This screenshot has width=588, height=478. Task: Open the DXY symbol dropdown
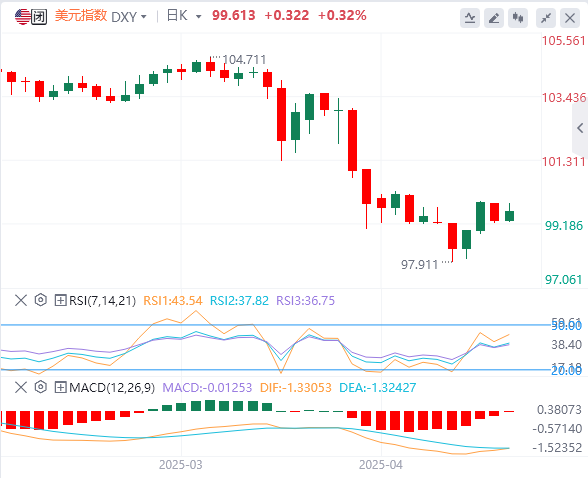(129, 17)
